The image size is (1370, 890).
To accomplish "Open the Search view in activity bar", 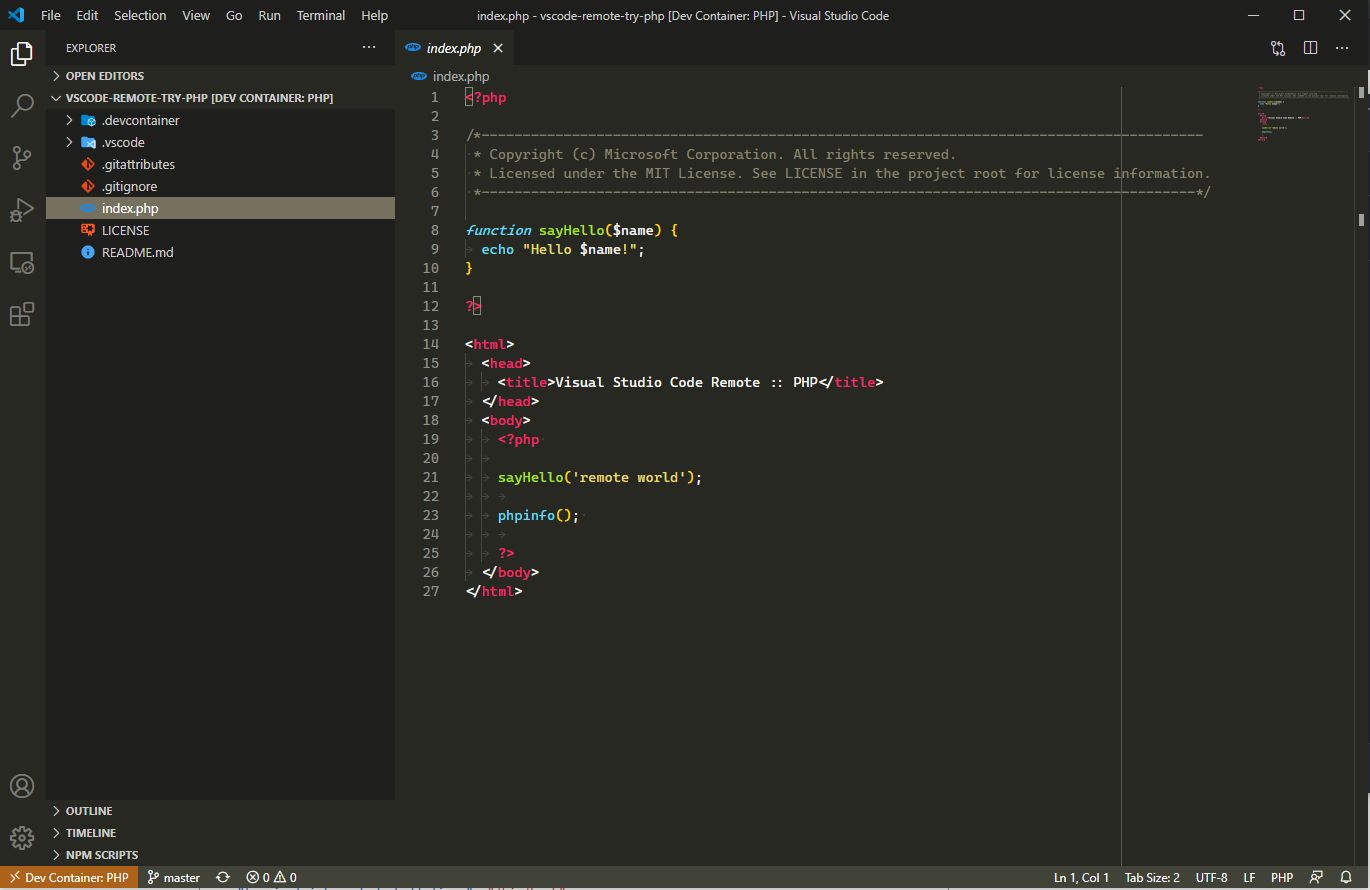I will pyautogui.click(x=22, y=106).
